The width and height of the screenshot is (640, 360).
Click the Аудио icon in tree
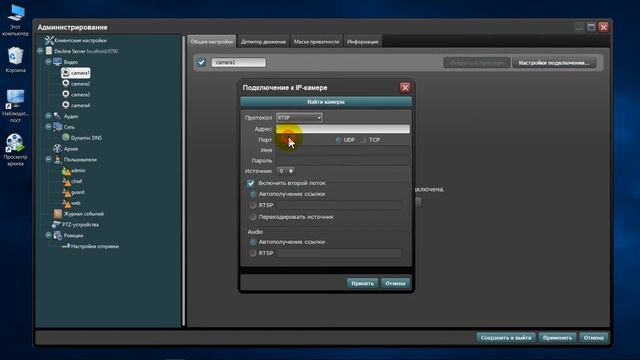[57, 116]
